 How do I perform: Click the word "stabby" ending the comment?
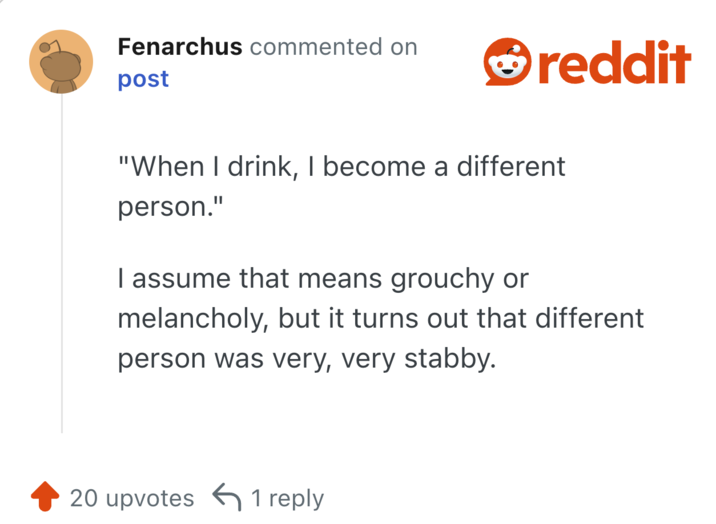[x=448, y=358]
